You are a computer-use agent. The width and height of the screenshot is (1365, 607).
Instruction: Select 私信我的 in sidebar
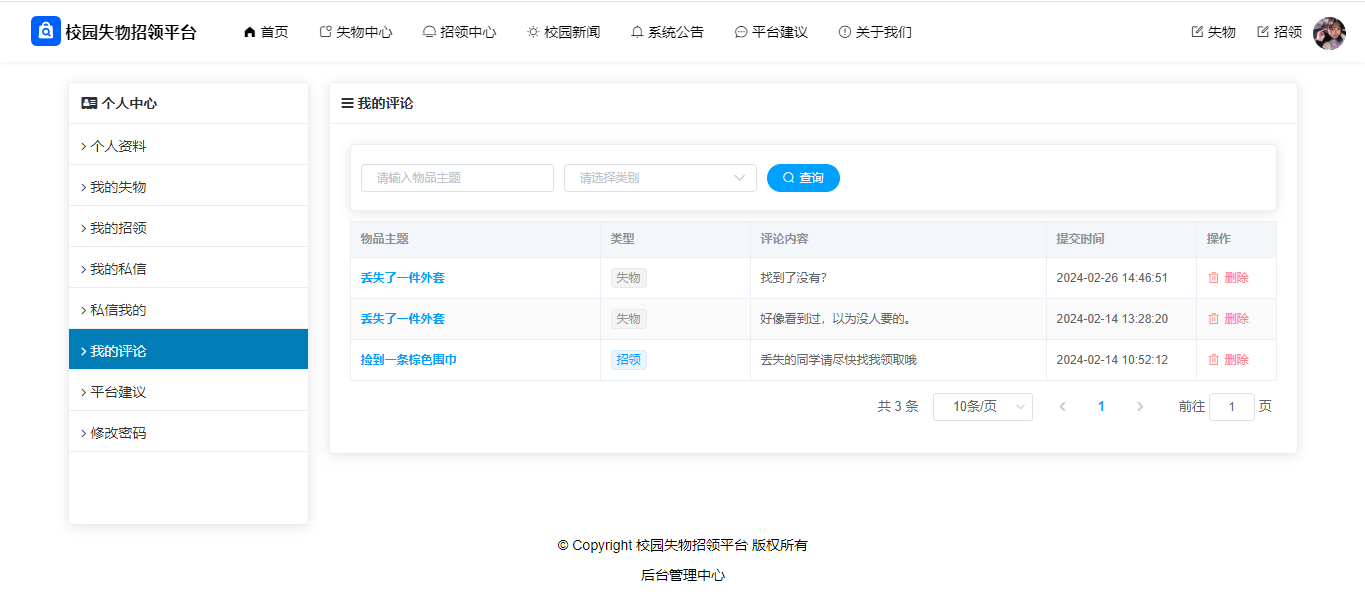(x=188, y=310)
